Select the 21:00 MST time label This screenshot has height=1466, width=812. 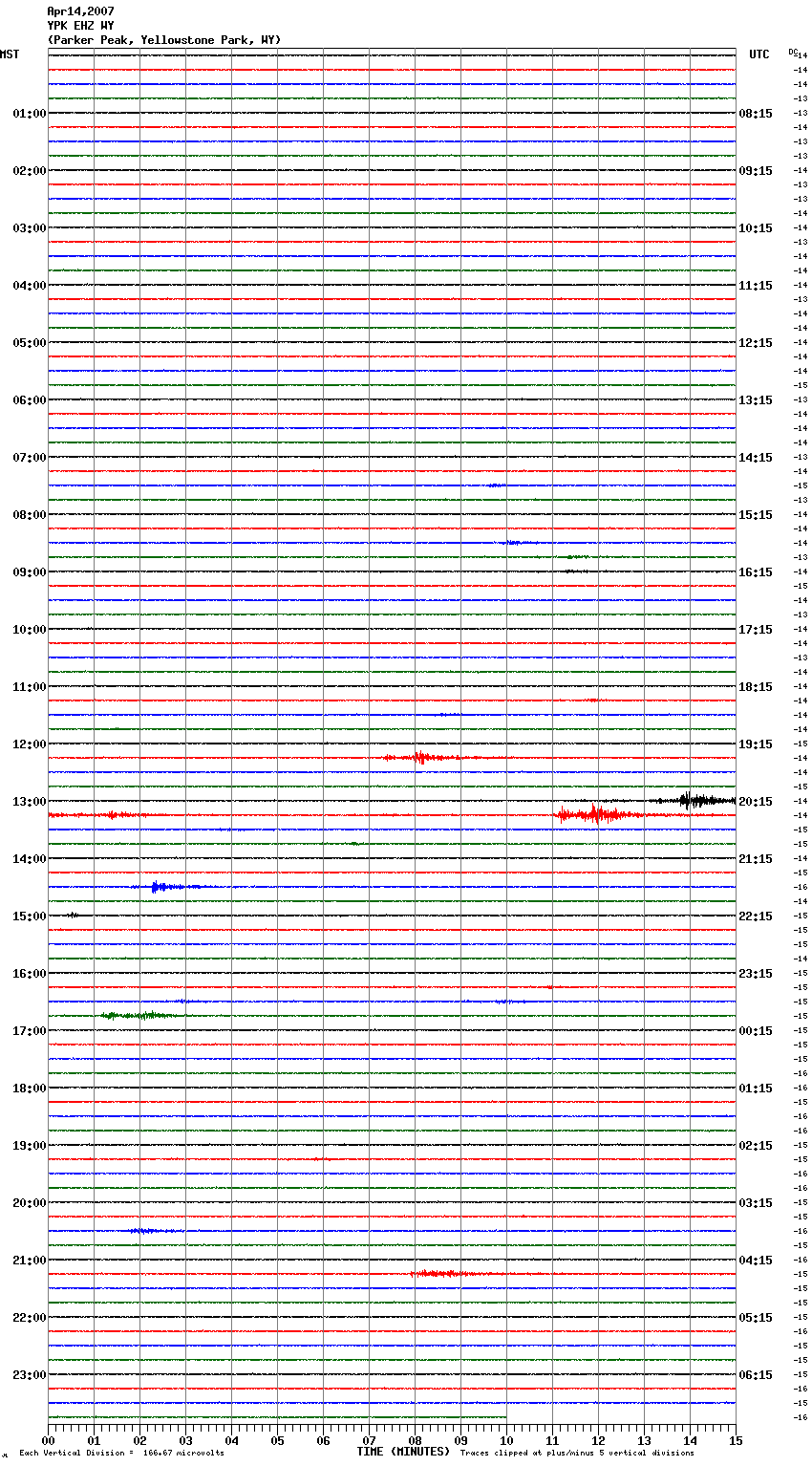coord(29,1261)
